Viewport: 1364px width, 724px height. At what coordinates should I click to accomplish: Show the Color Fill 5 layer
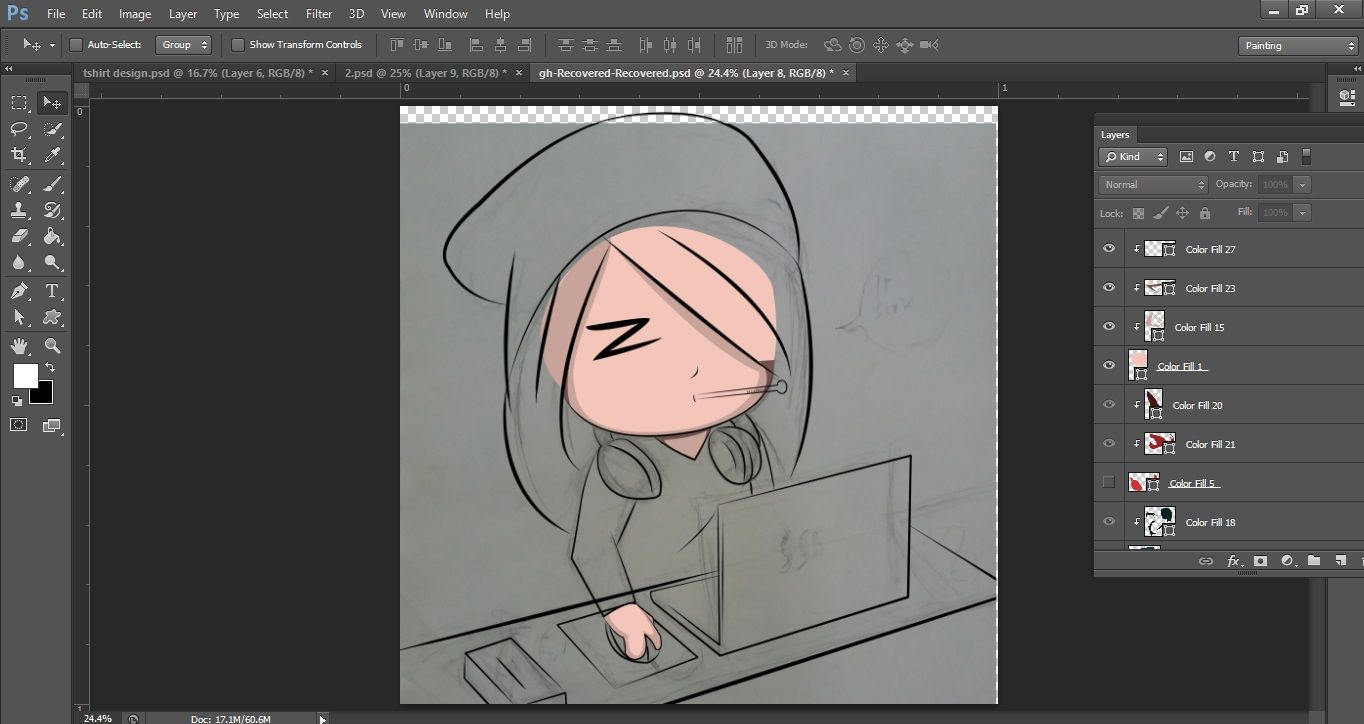point(1108,483)
